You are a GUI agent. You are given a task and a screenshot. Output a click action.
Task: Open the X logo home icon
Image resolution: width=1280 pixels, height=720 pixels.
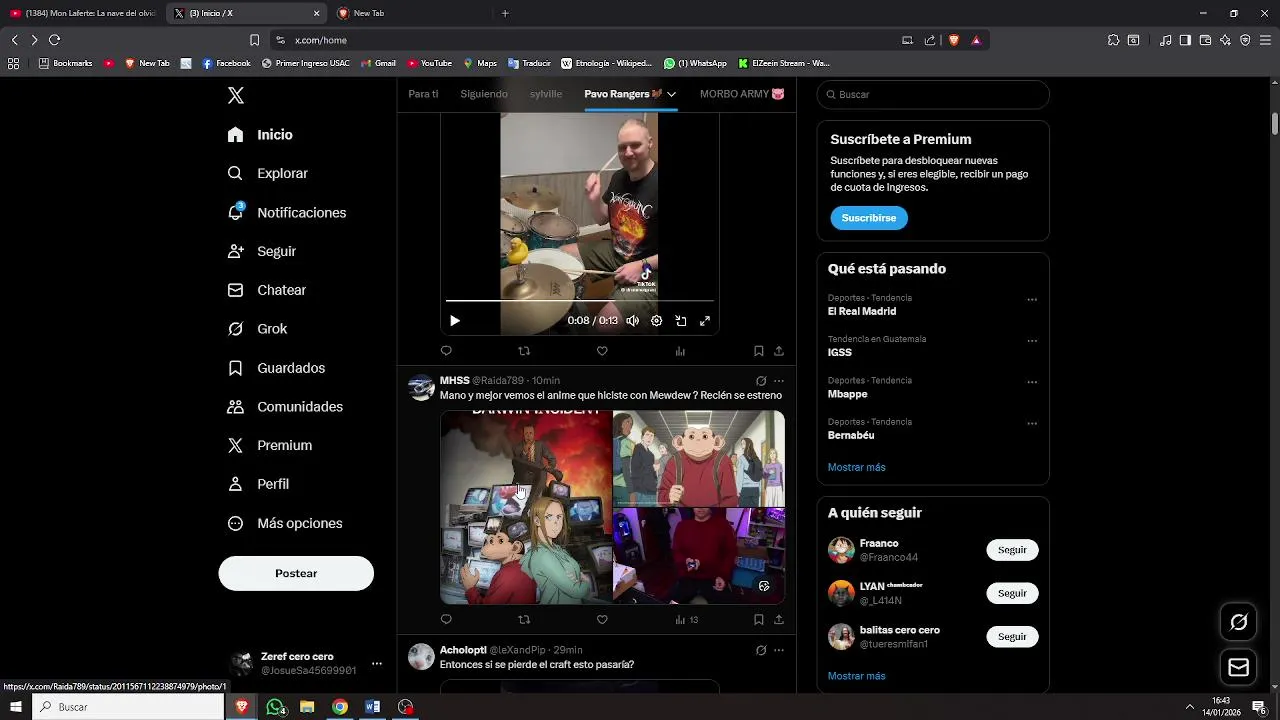(x=236, y=96)
